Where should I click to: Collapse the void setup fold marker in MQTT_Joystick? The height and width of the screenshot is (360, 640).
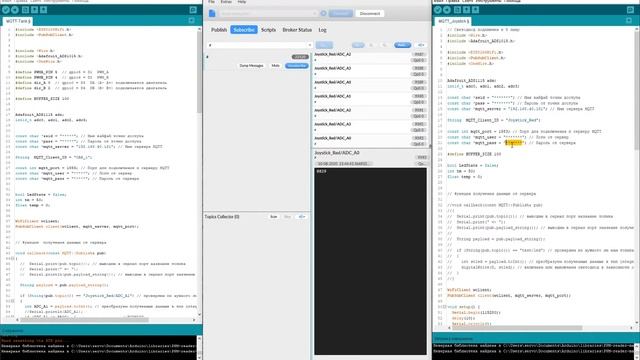(444, 307)
